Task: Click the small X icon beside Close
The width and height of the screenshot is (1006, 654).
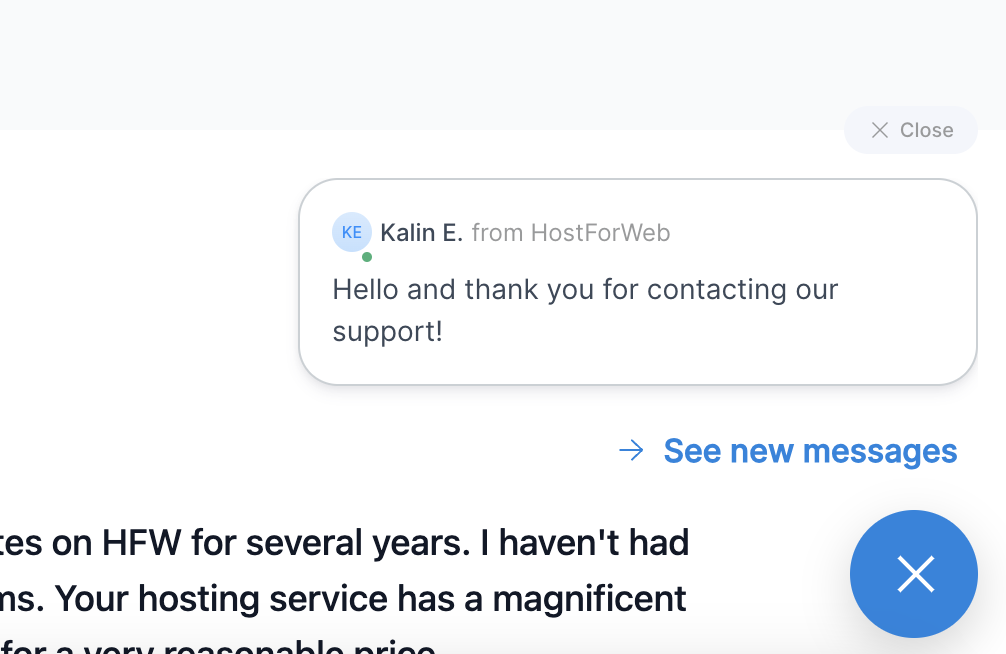Action: (x=880, y=130)
